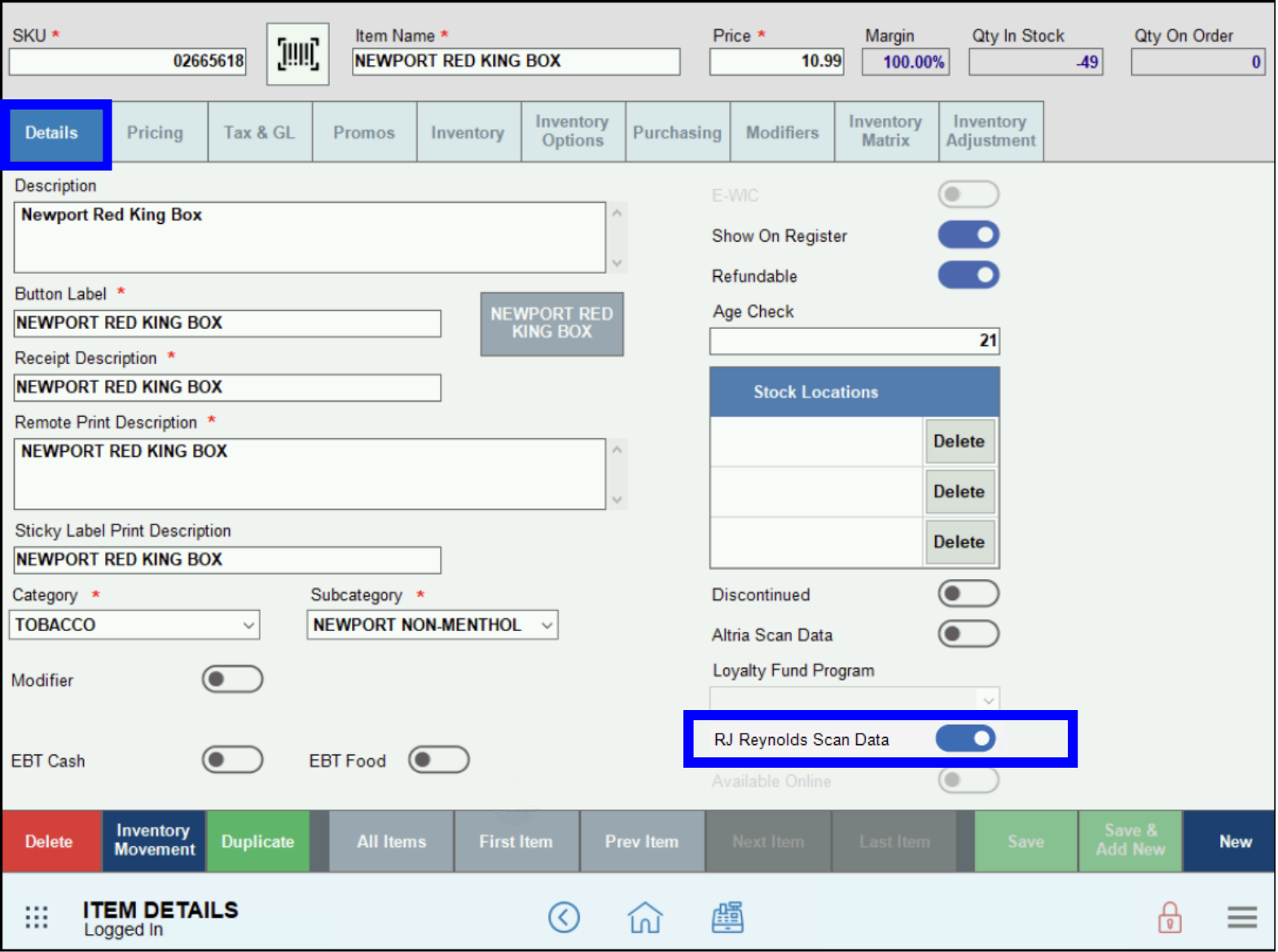1278x952 pixels.
Task: Click the red padlock icon
Action: click(x=1170, y=917)
